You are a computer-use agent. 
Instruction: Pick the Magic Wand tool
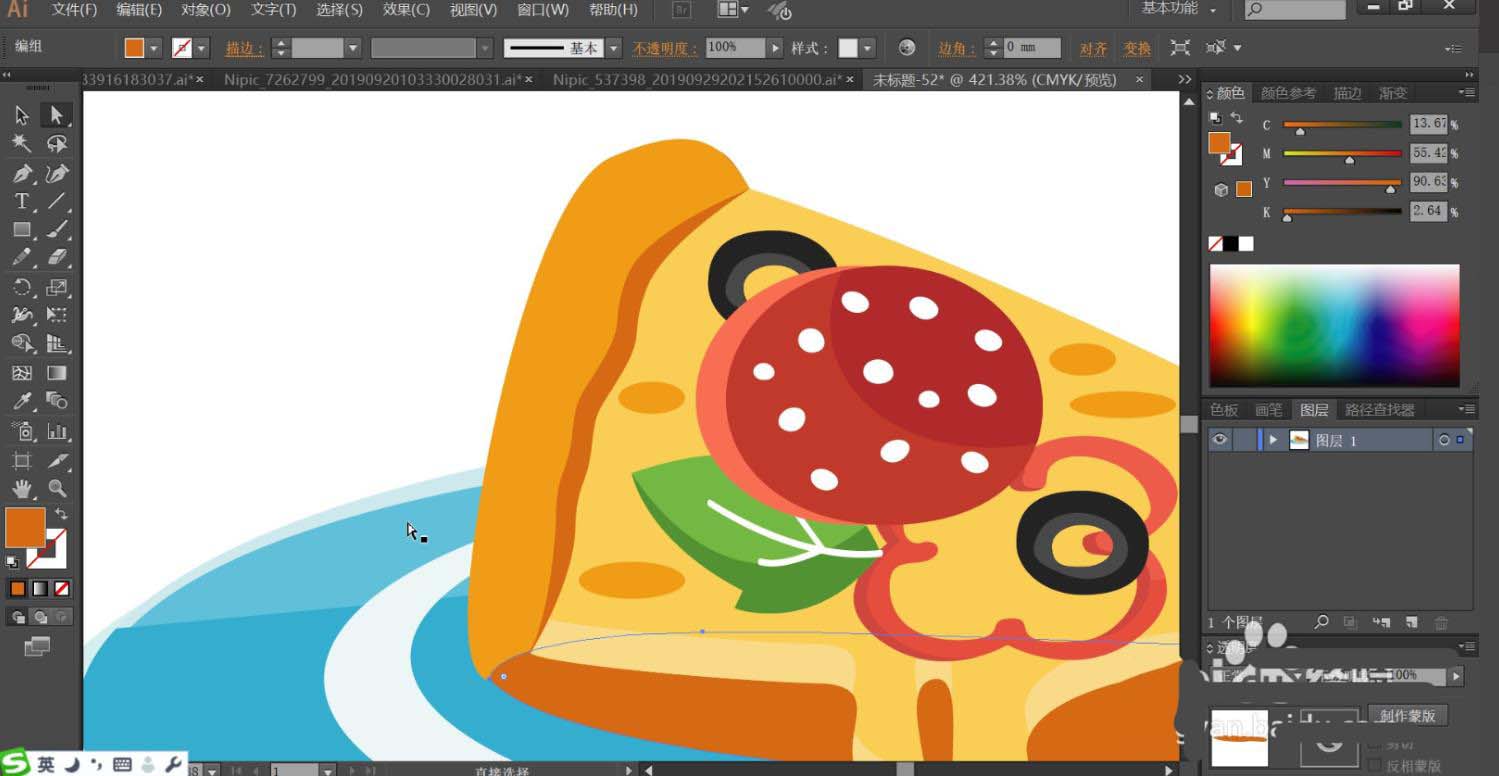(x=21, y=144)
